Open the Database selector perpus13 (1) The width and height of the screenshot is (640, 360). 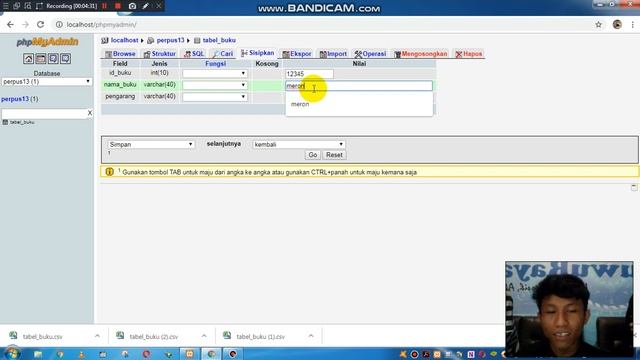pos(47,82)
